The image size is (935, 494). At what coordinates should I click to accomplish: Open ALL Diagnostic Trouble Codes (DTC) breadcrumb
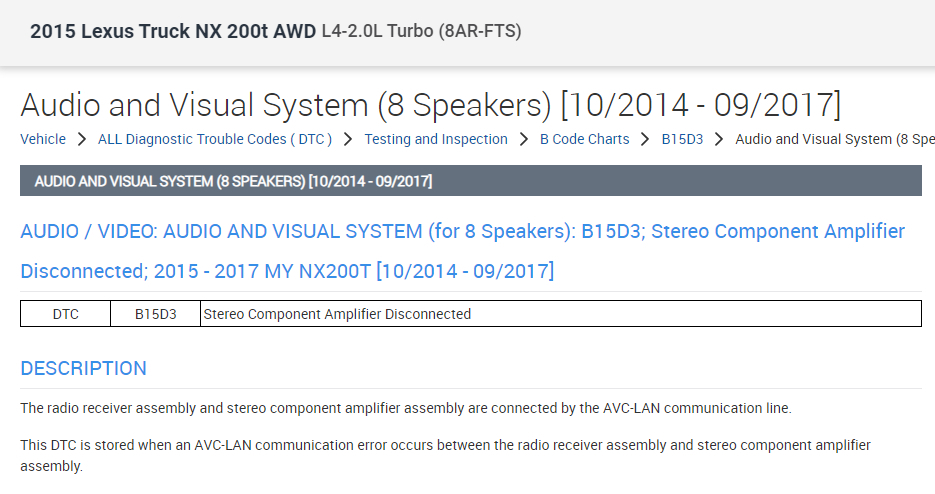[x=215, y=139]
